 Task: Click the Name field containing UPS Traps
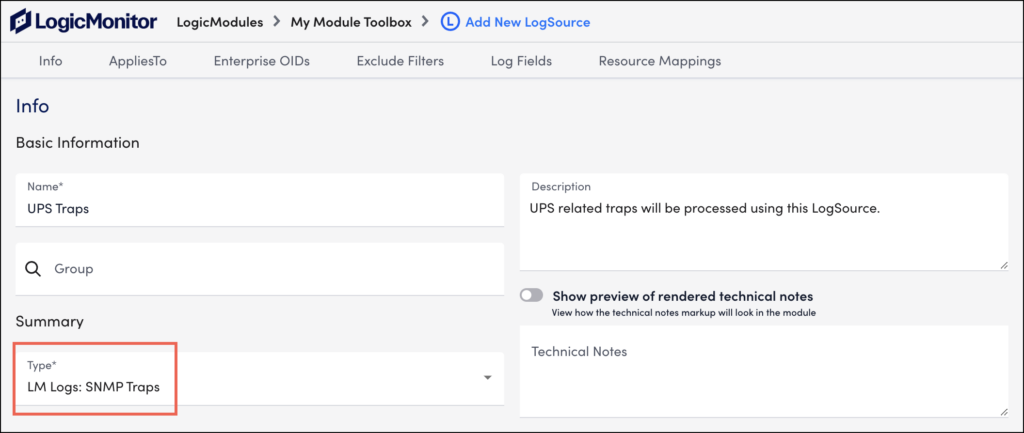pyautogui.click(x=260, y=200)
